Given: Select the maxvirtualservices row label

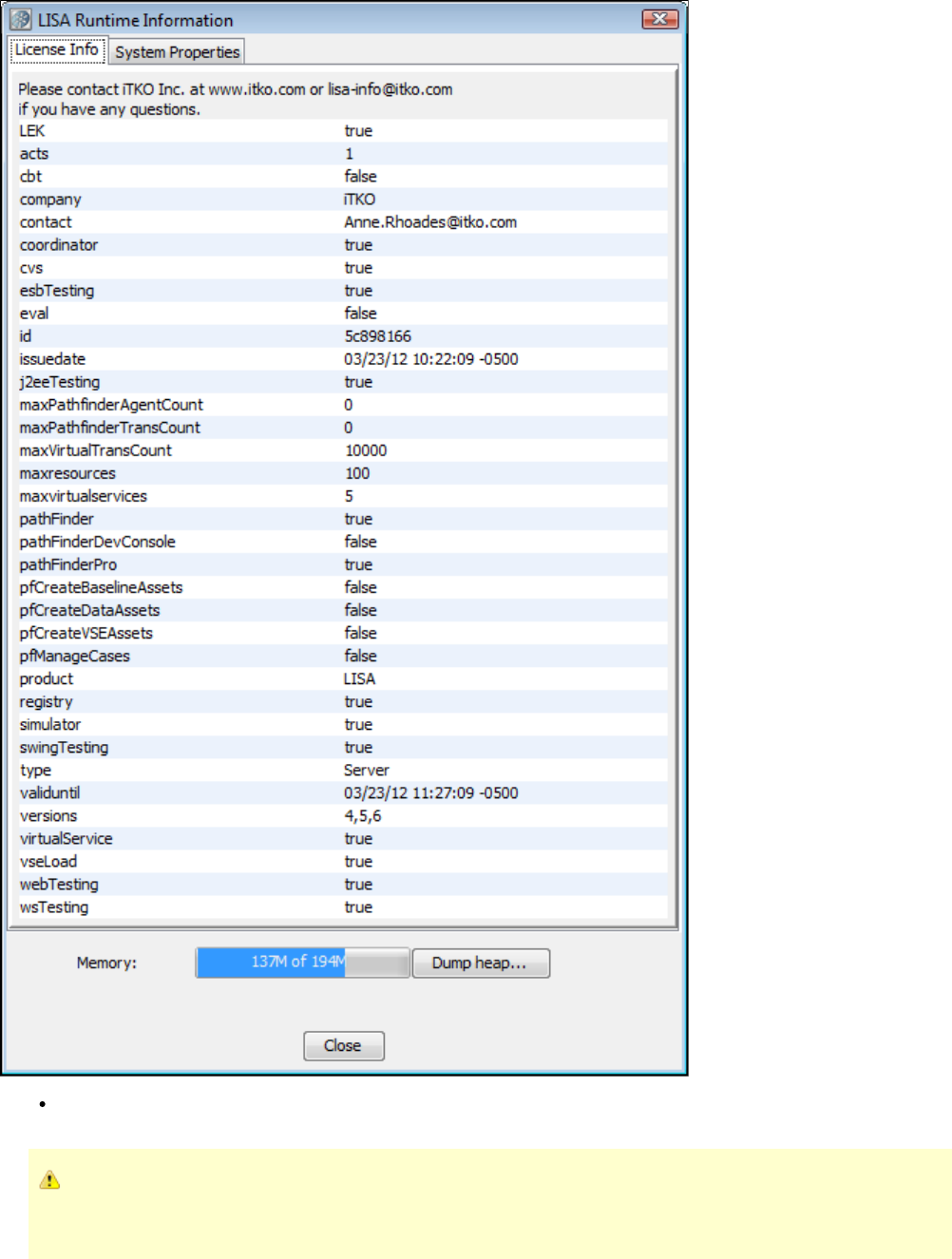Looking at the screenshot, I should point(84,496).
